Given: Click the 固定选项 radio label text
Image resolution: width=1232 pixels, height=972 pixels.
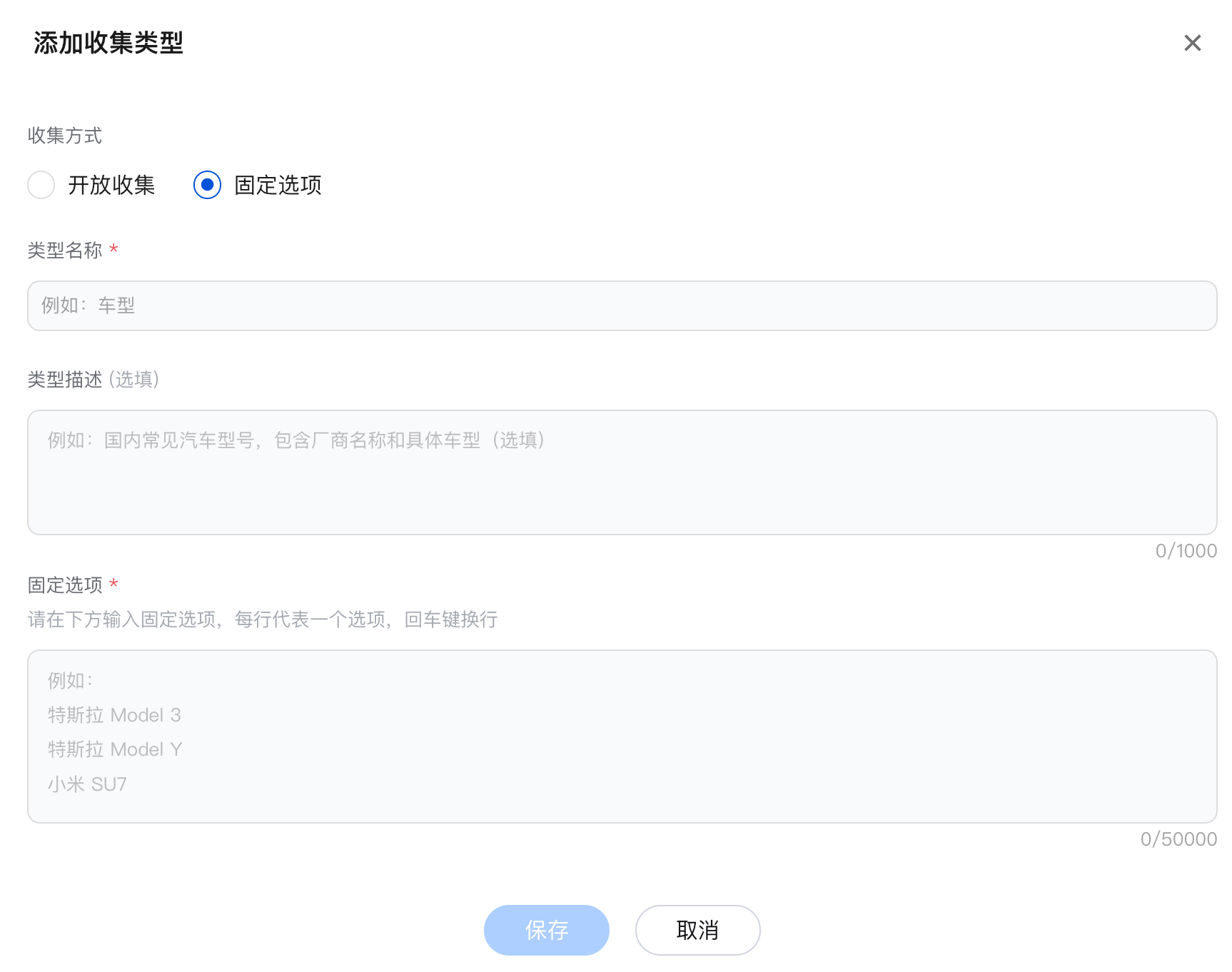Looking at the screenshot, I should point(278,185).
